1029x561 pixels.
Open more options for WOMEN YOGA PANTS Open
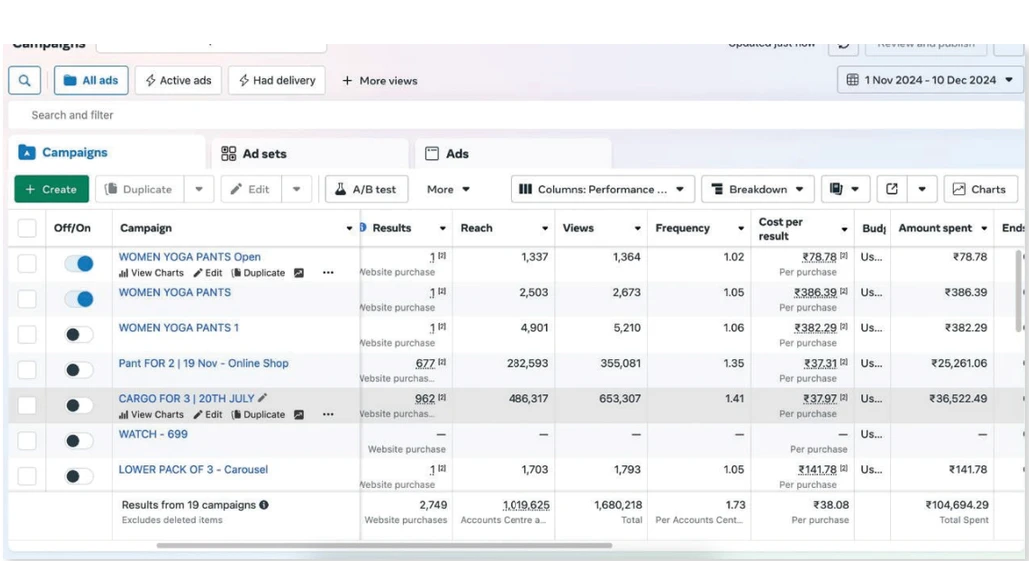[328, 273]
